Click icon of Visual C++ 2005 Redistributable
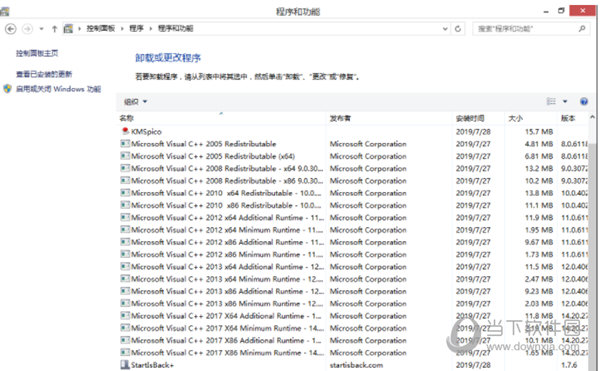The width and height of the screenshot is (600, 371). click(125, 144)
